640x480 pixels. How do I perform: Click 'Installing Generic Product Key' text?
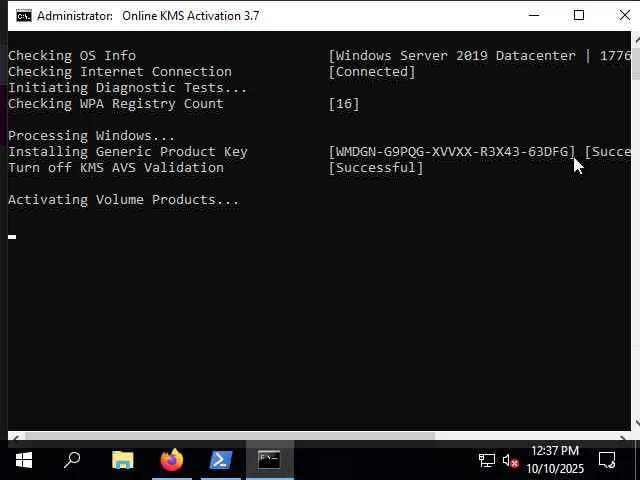[128, 151]
